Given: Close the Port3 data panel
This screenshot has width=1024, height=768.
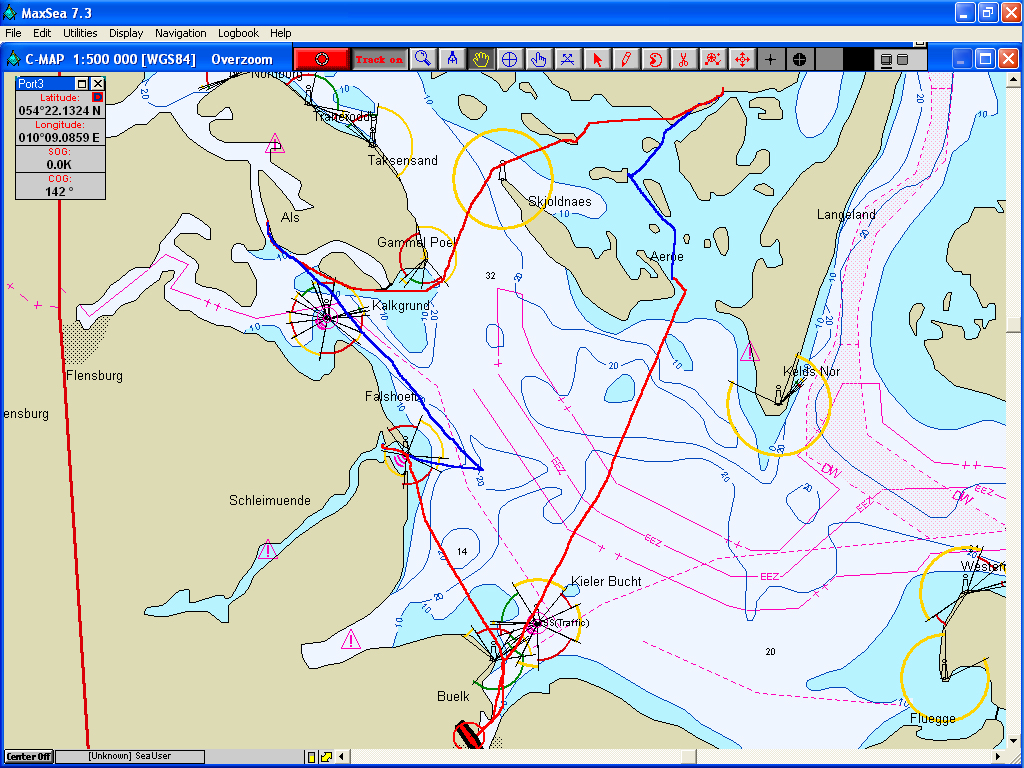Looking at the screenshot, I should point(98,84).
